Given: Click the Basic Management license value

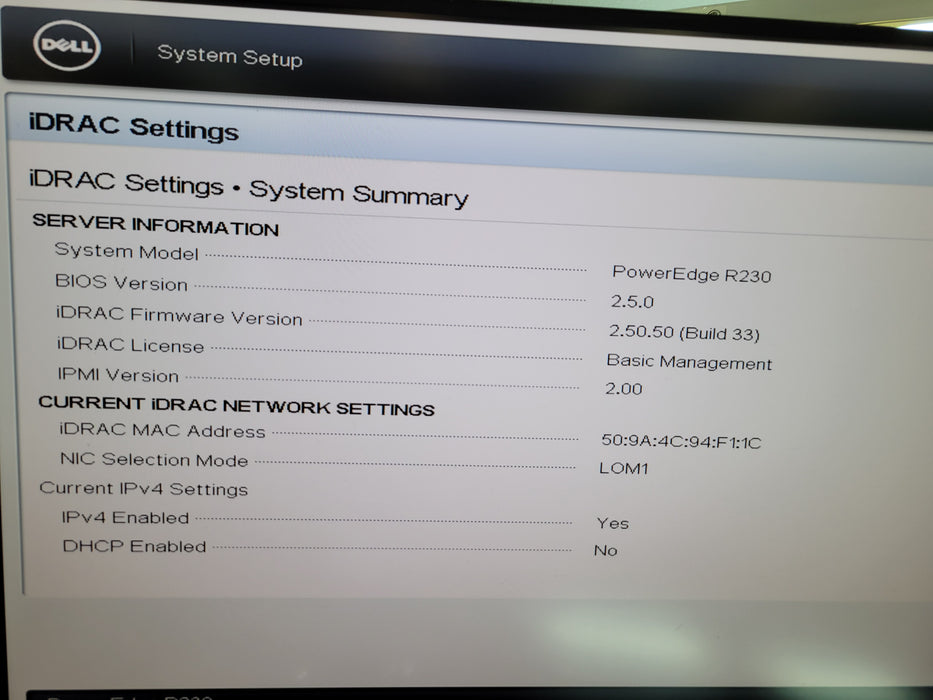Looking at the screenshot, I should pyautogui.click(x=689, y=361).
